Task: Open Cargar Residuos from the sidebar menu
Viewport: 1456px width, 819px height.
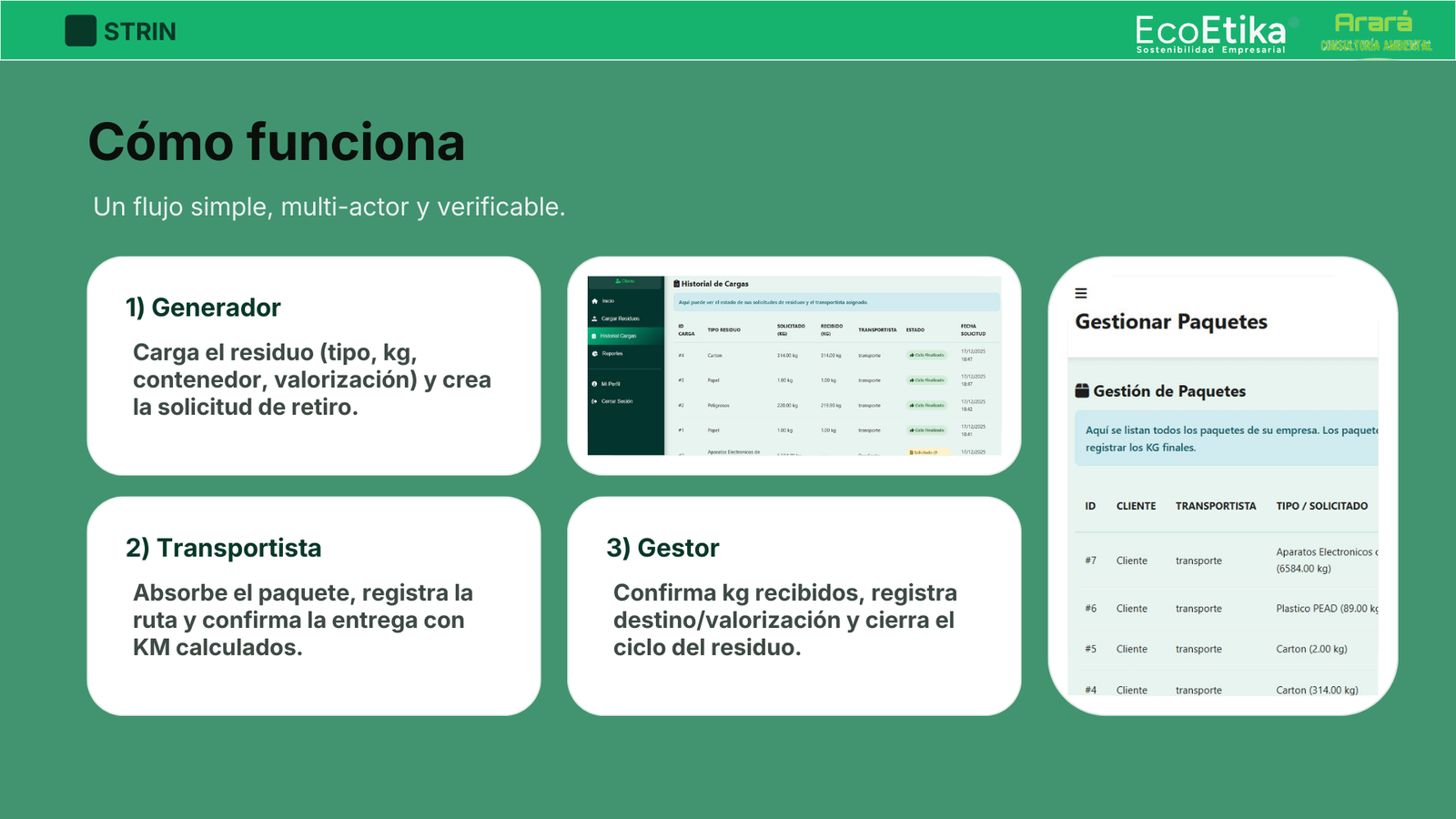Action: click(x=620, y=318)
